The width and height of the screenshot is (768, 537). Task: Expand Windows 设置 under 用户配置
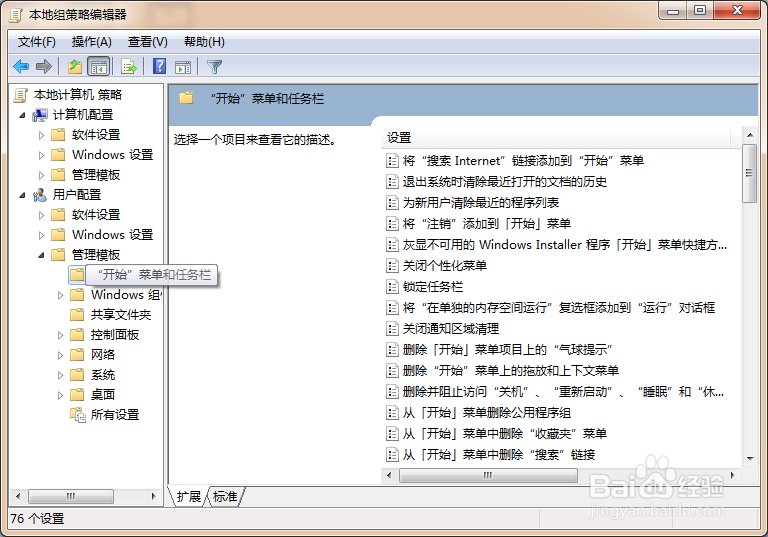pyautogui.click(x=41, y=235)
